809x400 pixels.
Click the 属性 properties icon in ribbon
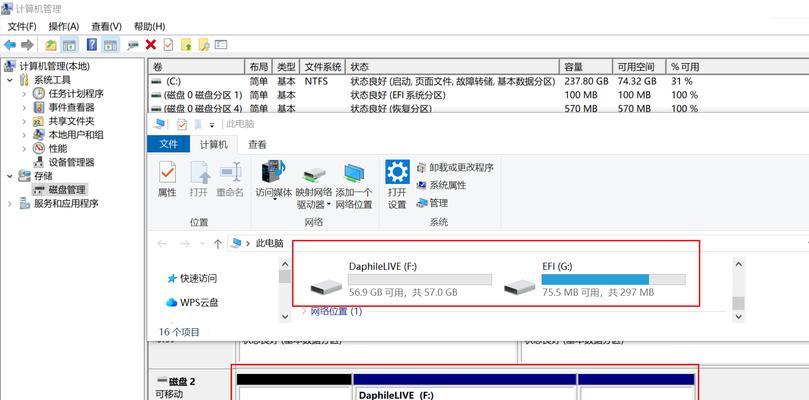click(x=167, y=180)
